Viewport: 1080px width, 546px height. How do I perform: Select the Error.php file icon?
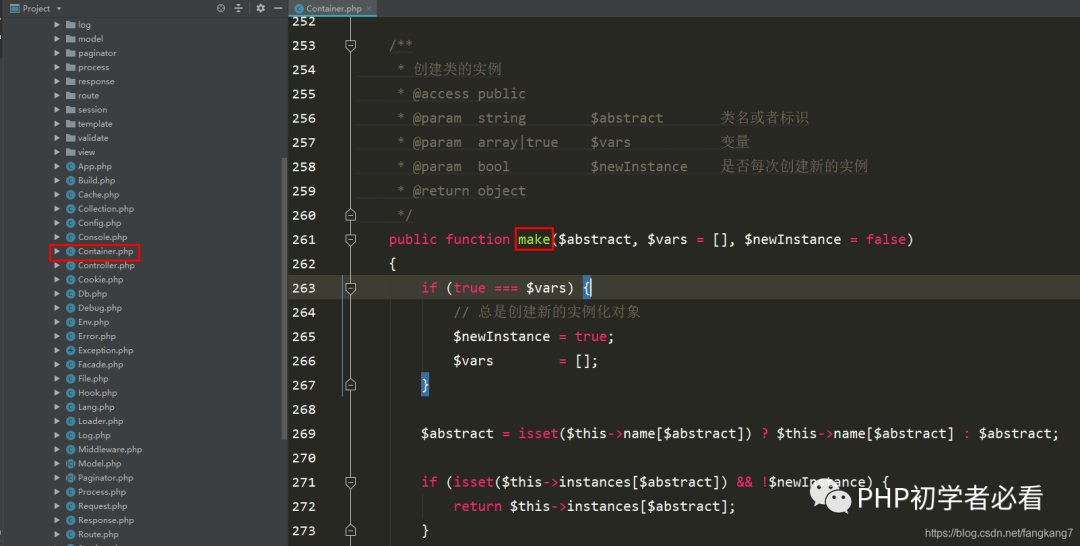coord(70,336)
